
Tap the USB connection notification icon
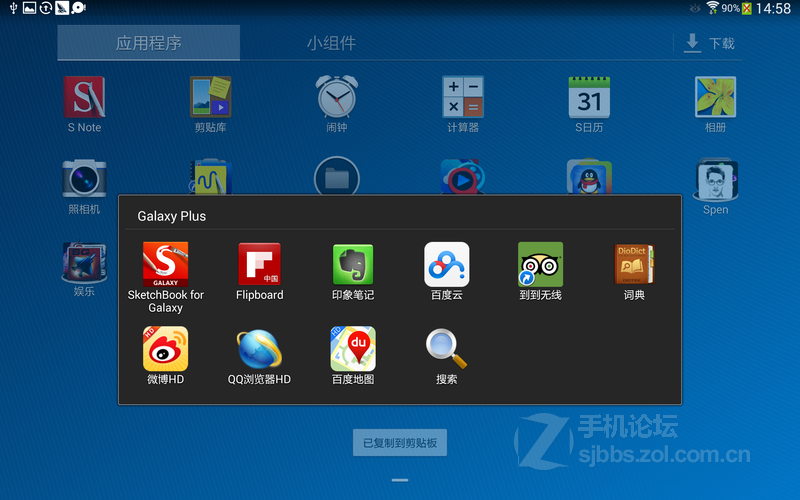(13, 8)
